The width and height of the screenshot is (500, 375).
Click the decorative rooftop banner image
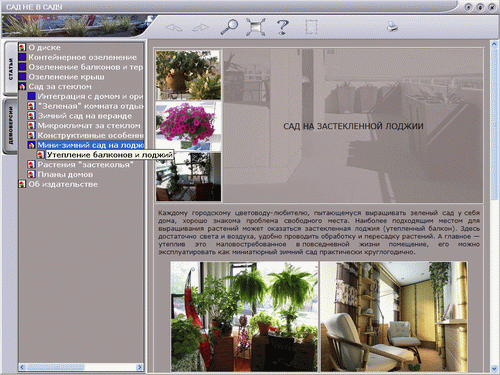(77, 26)
